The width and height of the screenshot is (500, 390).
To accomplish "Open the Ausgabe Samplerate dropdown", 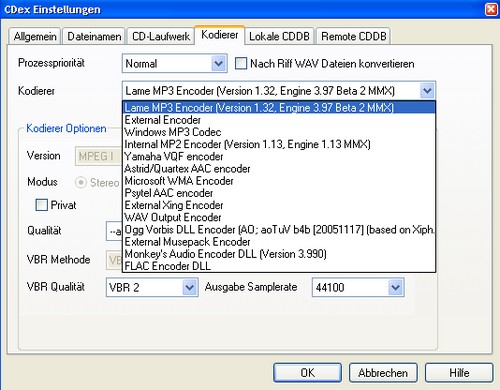I will tap(358, 287).
